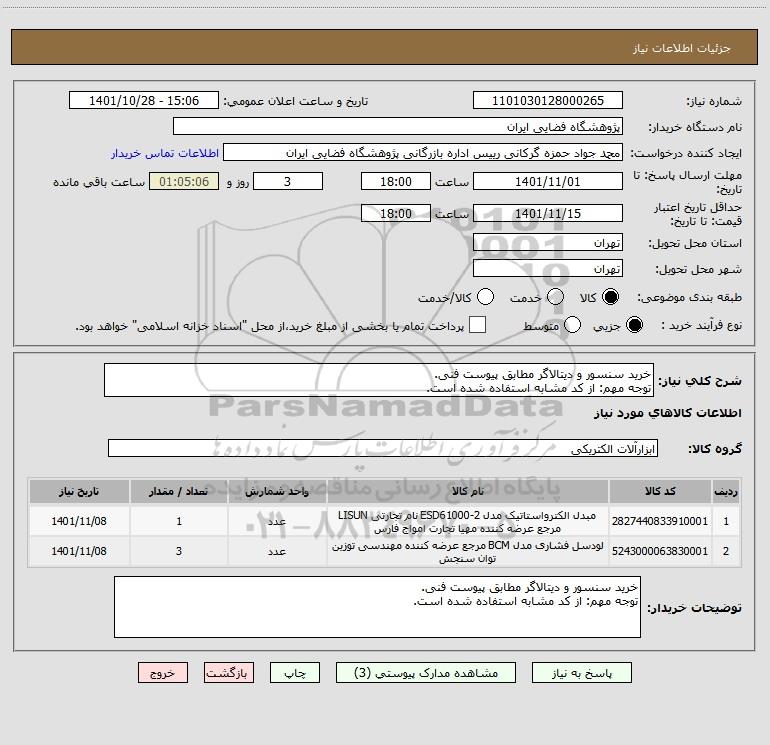Click item code 2827440833910001
The image size is (770, 745).
[660, 521]
